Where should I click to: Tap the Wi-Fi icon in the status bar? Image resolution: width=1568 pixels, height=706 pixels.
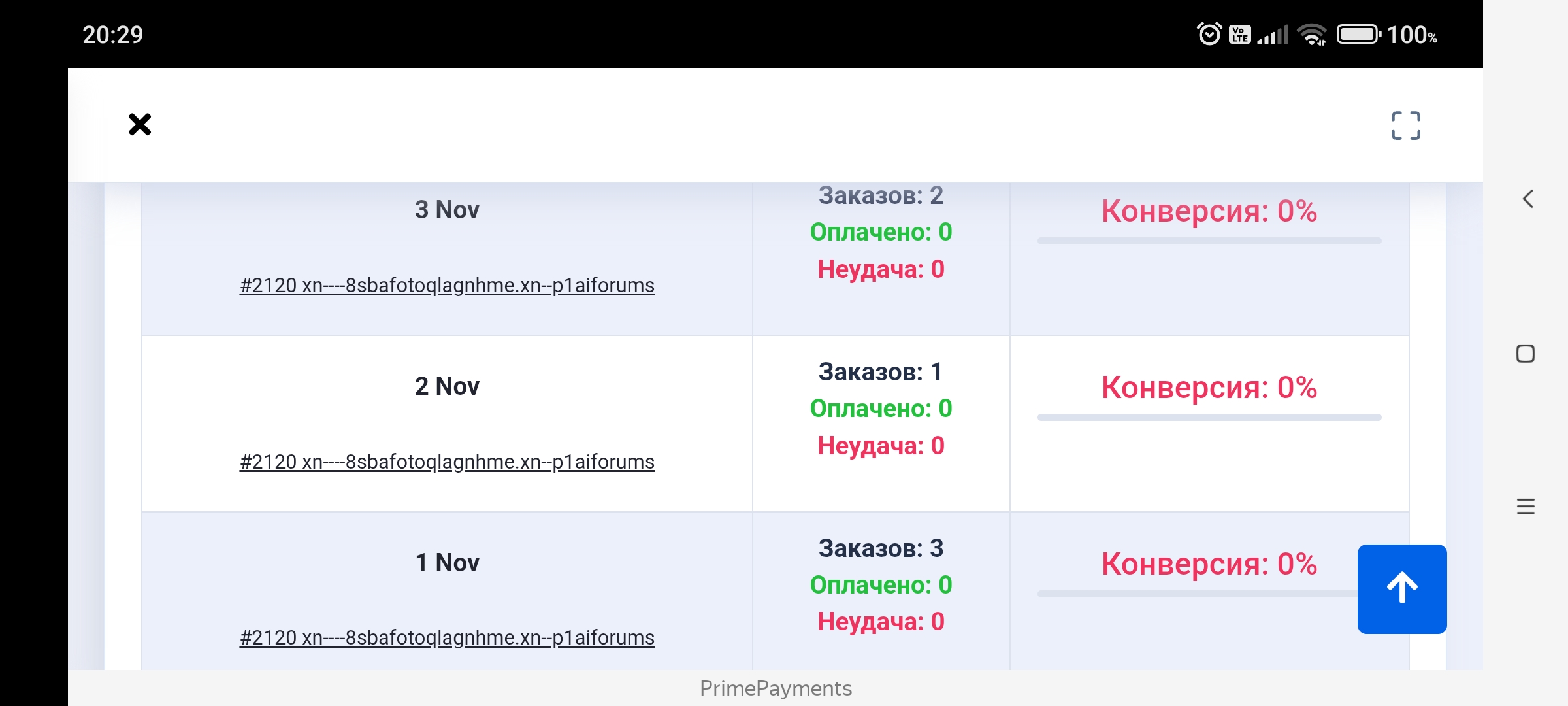tap(1313, 35)
